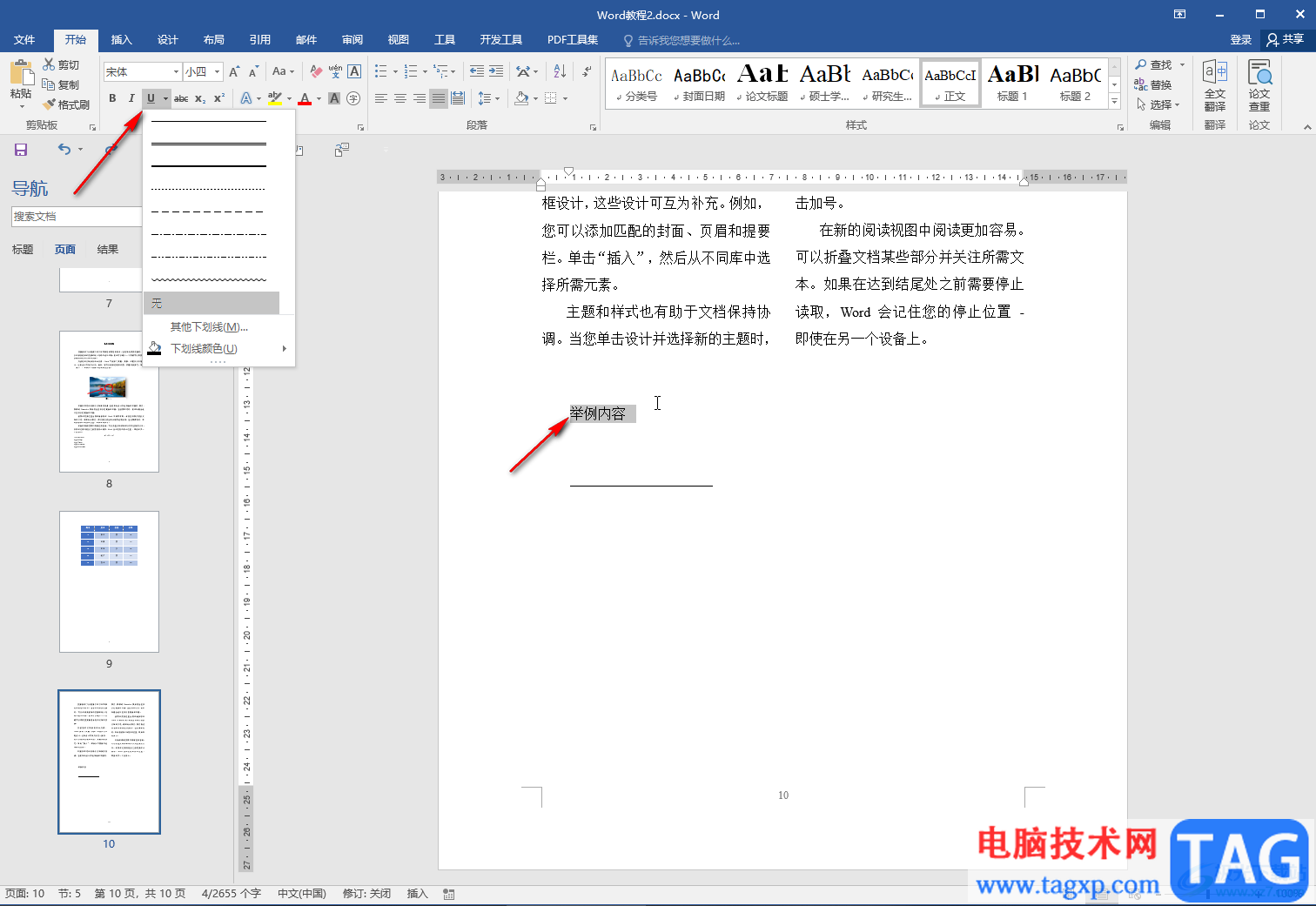
Task: Sort text with the A-Z sort icon
Action: click(x=560, y=71)
